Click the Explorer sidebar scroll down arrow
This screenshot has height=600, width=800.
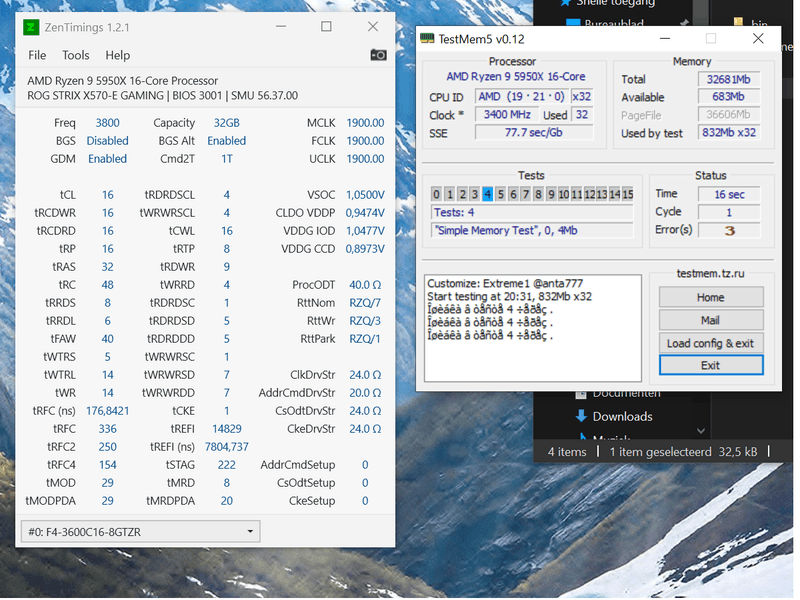coord(701,431)
